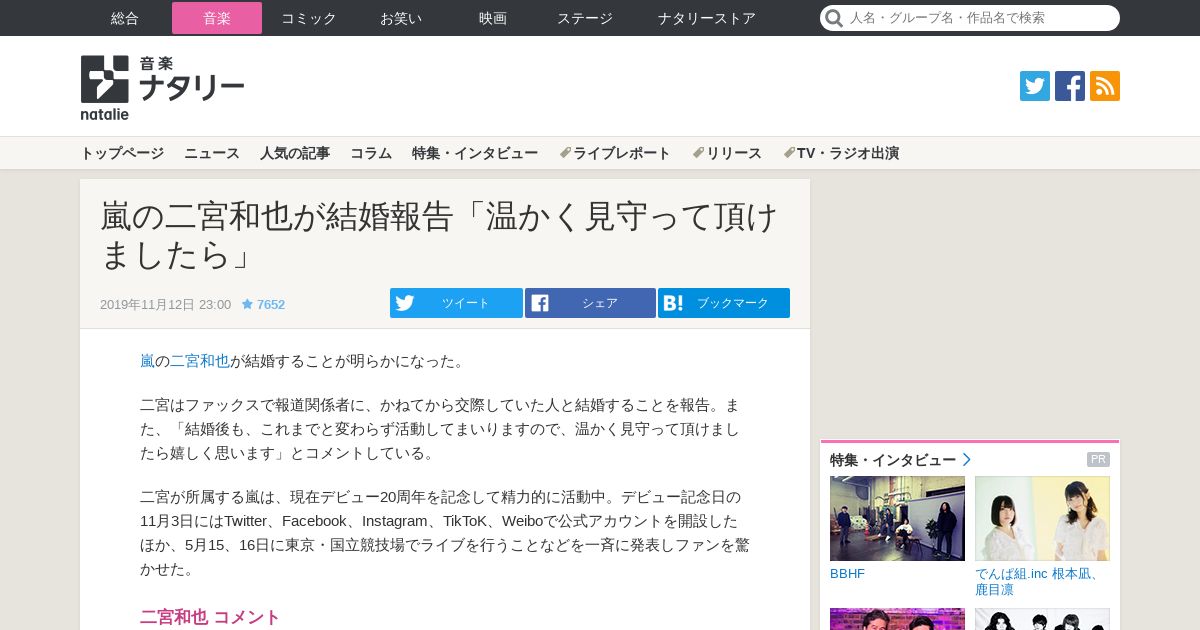
Task: Share the article with the ツイート button
Action: pos(456,303)
